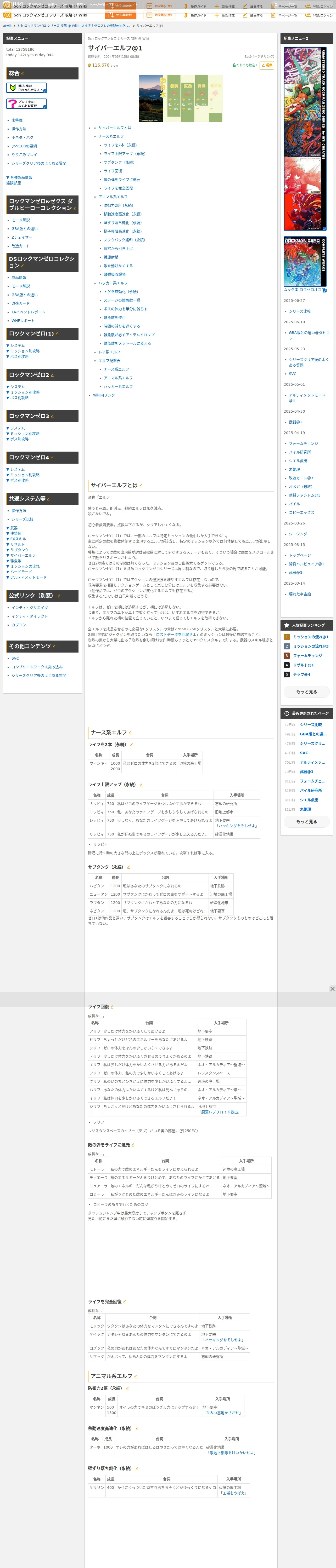The image size is (336, 1568).
Task: Click the 116,676 view counter
Action: pos(103,65)
